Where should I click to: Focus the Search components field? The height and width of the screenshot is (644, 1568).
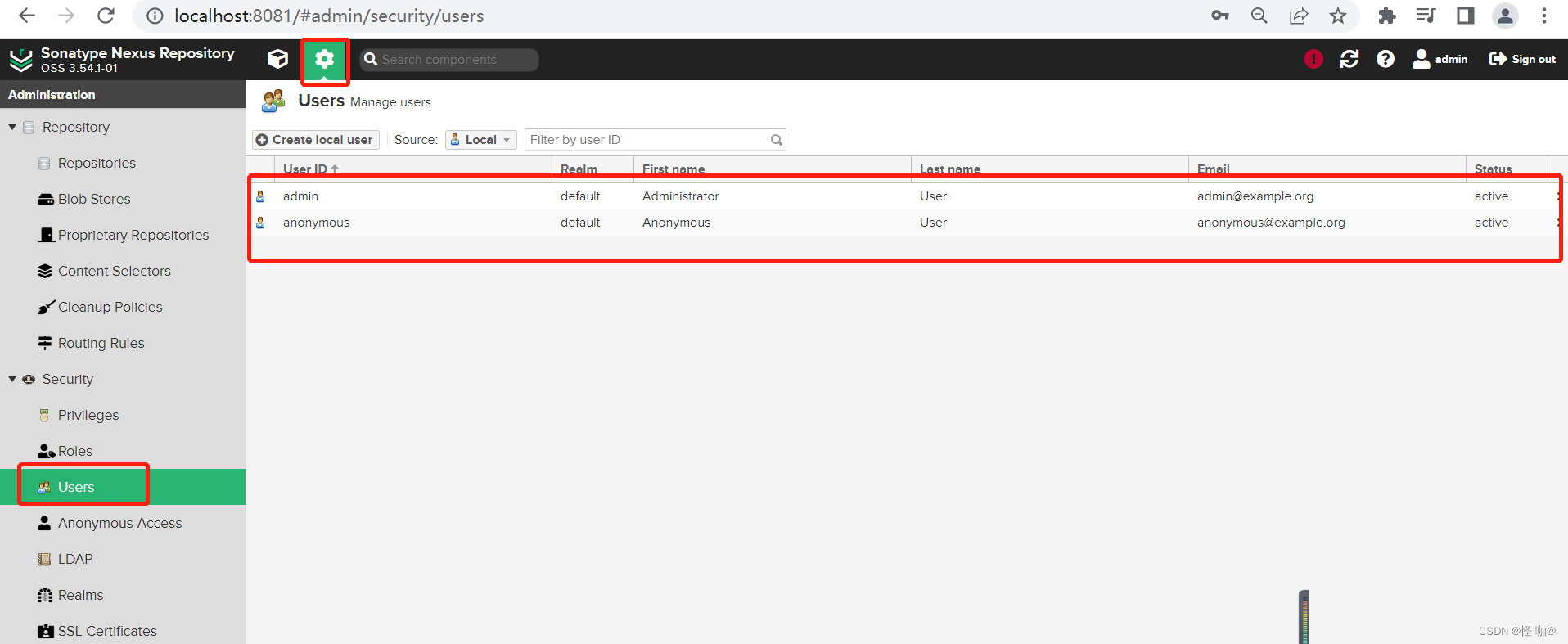[x=449, y=59]
